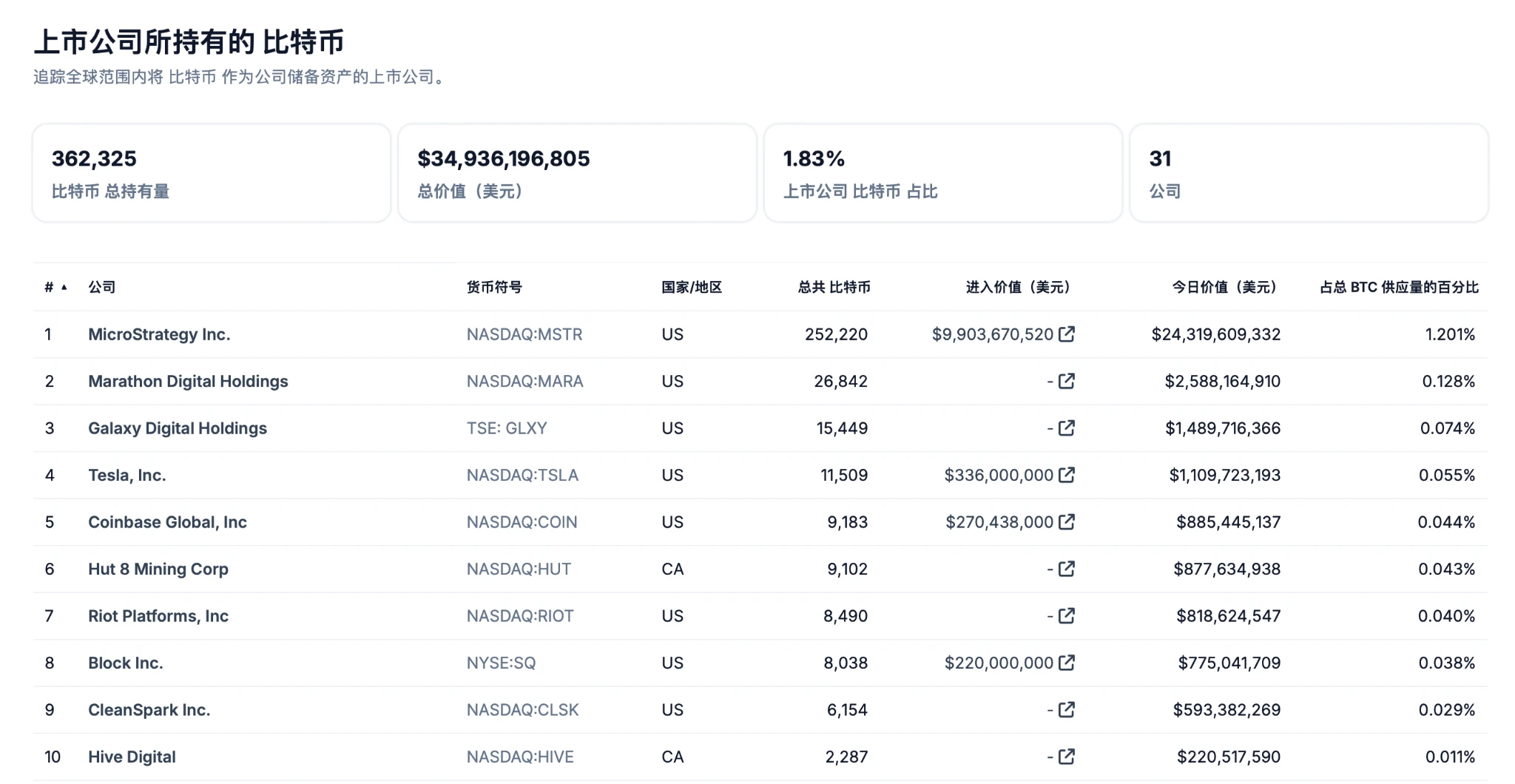Click the 货币符号 column header
This screenshot has width=1515, height=784.
point(494,287)
